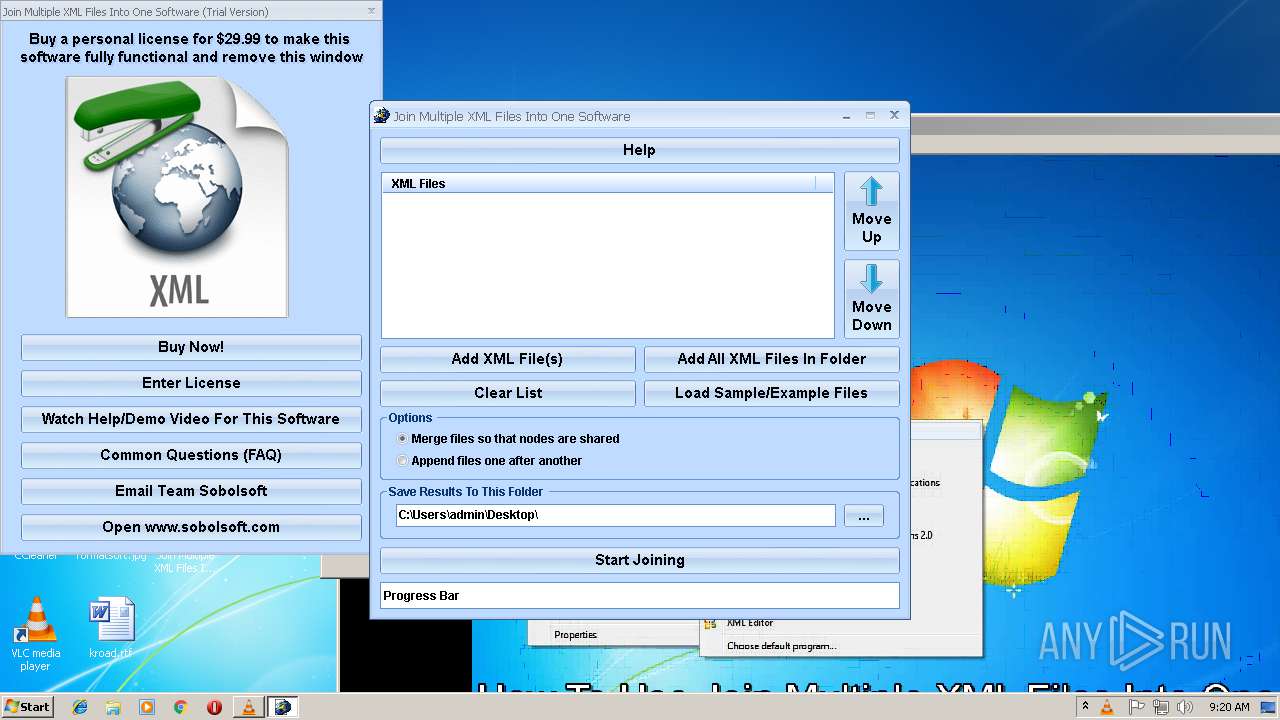Select XML Editor in the context menu

pyautogui.click(x=750, y=623)
